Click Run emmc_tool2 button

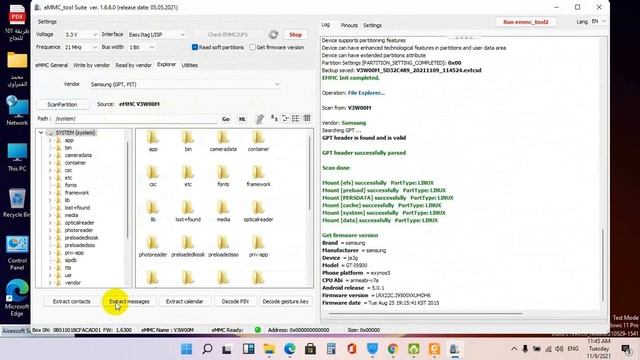[x=525, y=22]
